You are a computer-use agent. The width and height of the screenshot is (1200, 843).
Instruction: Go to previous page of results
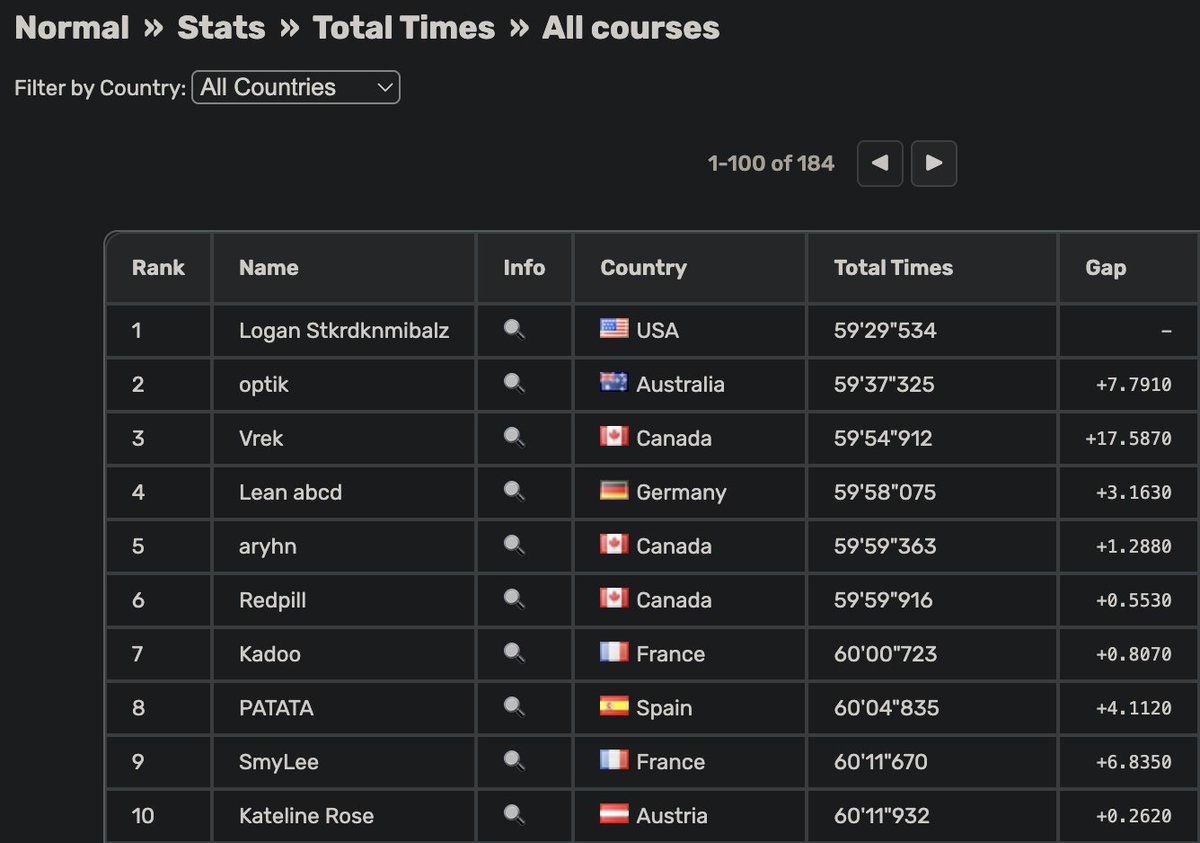(880, 163)
